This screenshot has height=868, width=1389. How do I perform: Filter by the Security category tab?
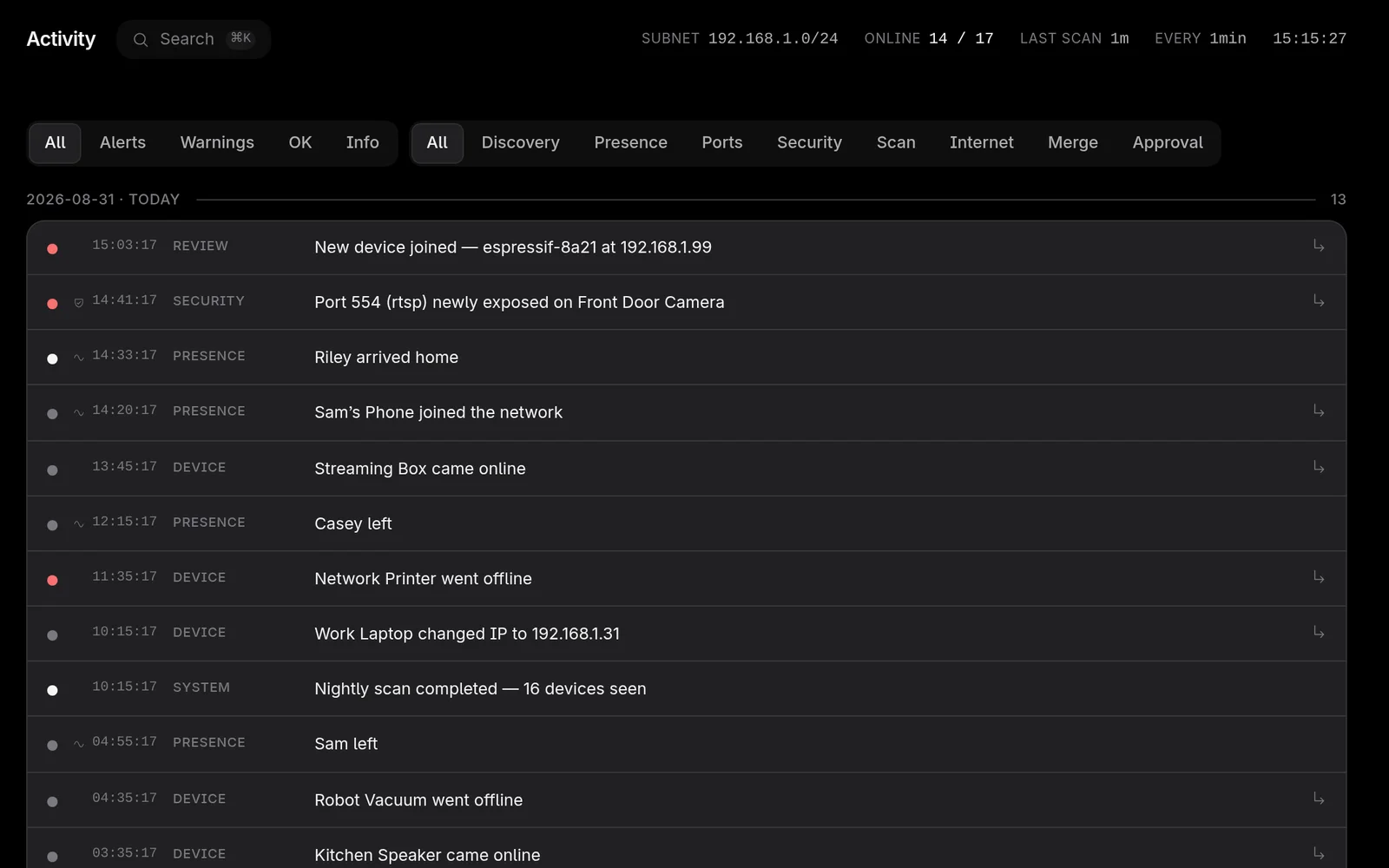pos(810,143)
